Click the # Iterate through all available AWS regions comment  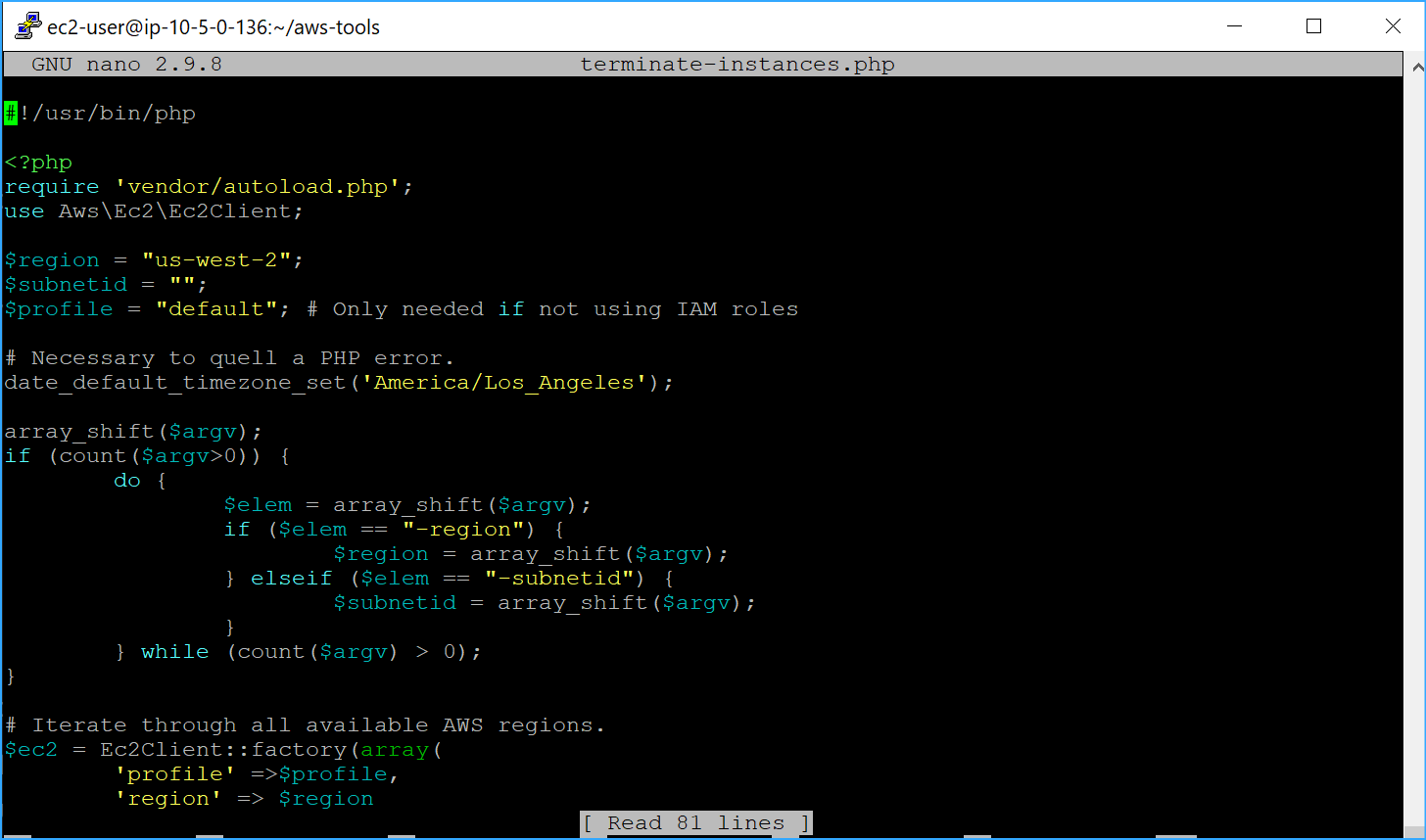(304, 724)
